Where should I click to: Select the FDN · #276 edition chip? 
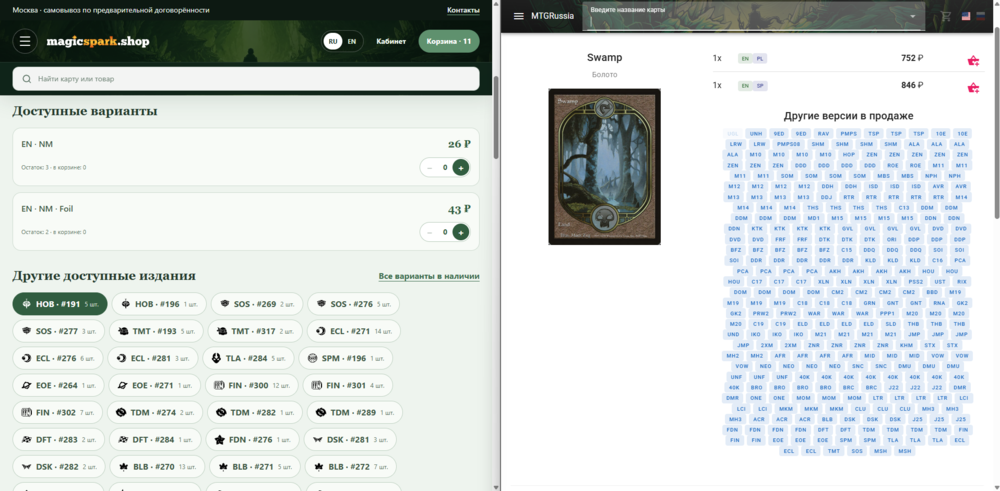(253, 439)
